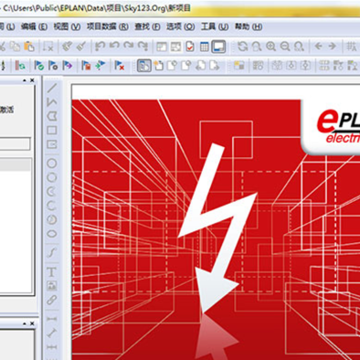
Task: Select the Line drawing tool
Action: pyautogui.click(x=52, y=88)
